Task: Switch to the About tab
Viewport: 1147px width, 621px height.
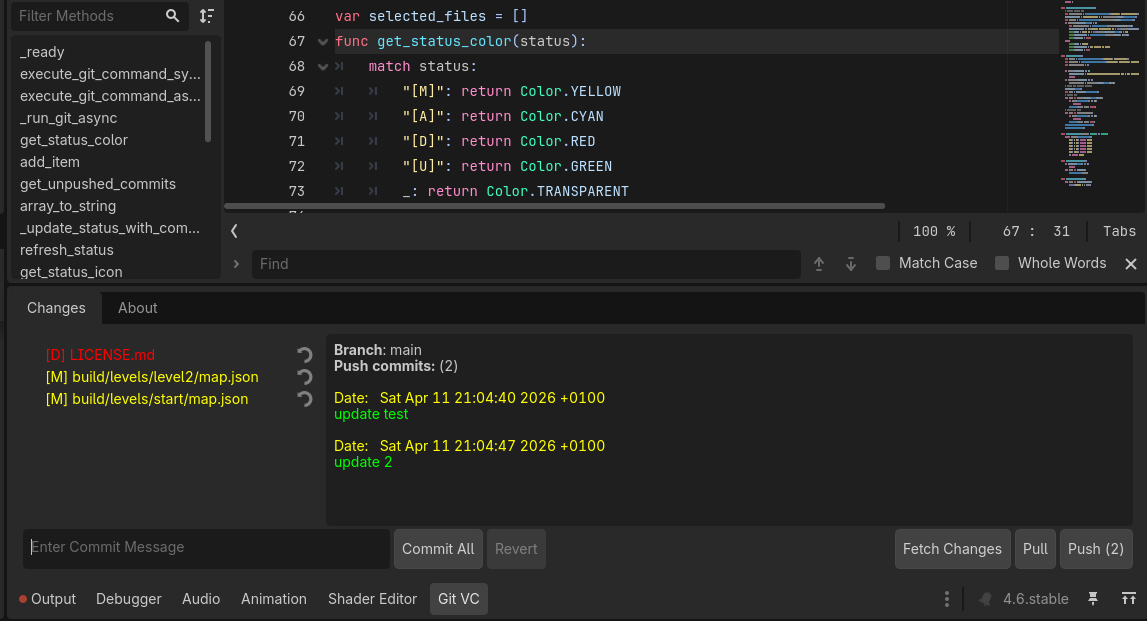Action: [138, 308]
